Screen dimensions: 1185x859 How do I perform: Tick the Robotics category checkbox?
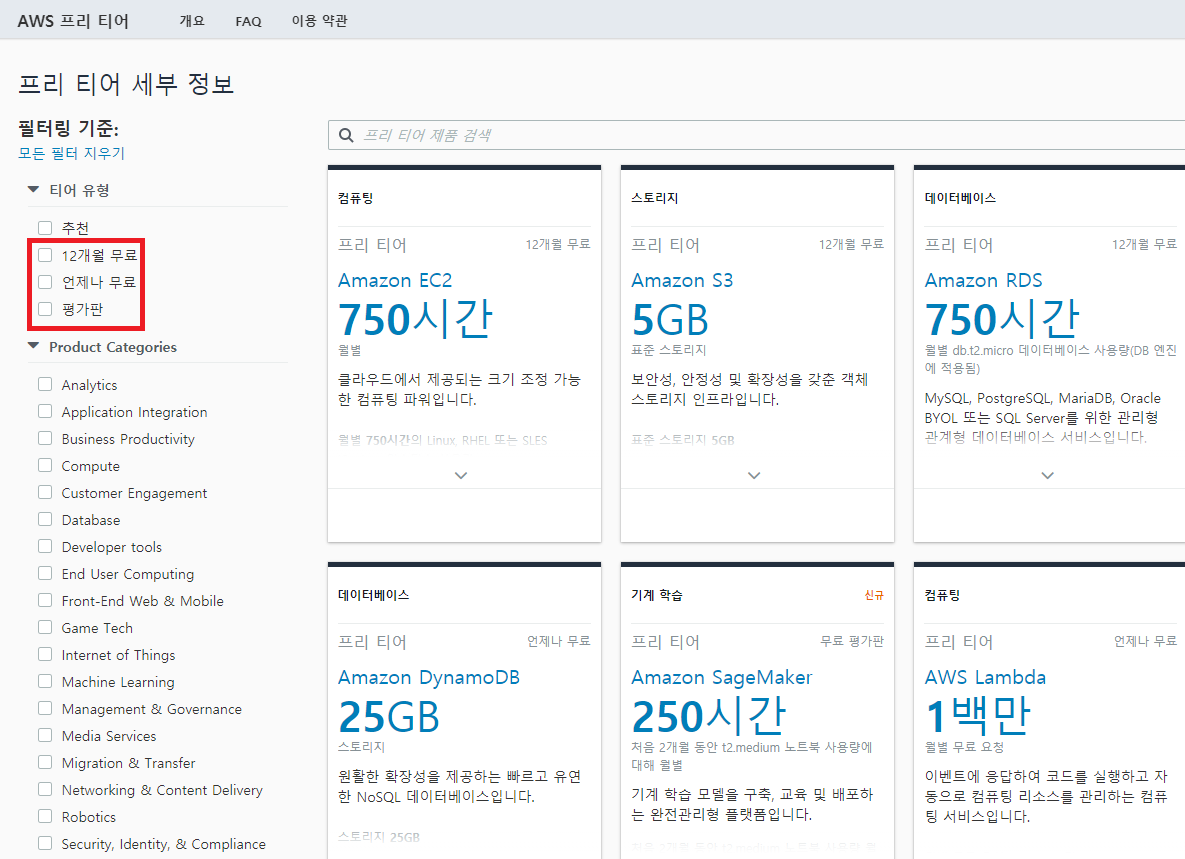coord(45,816)
